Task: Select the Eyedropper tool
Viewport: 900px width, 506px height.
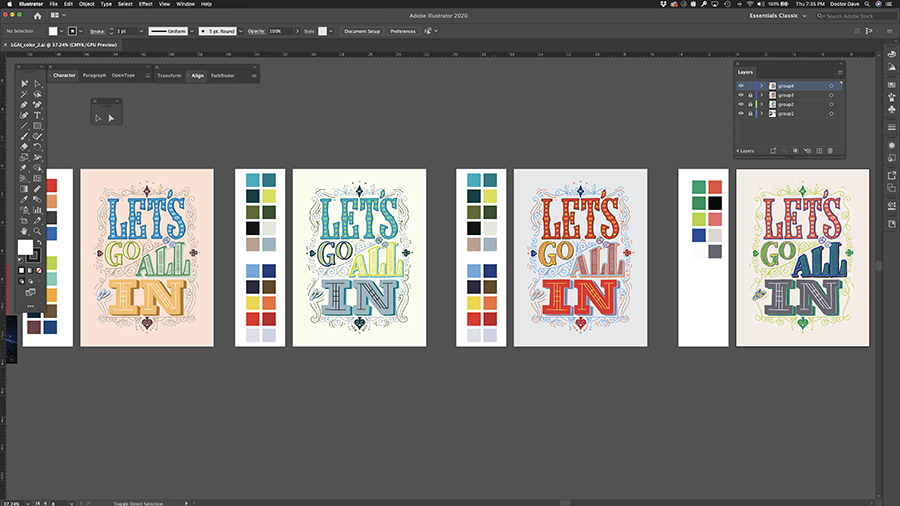Action: coord(24,200)
